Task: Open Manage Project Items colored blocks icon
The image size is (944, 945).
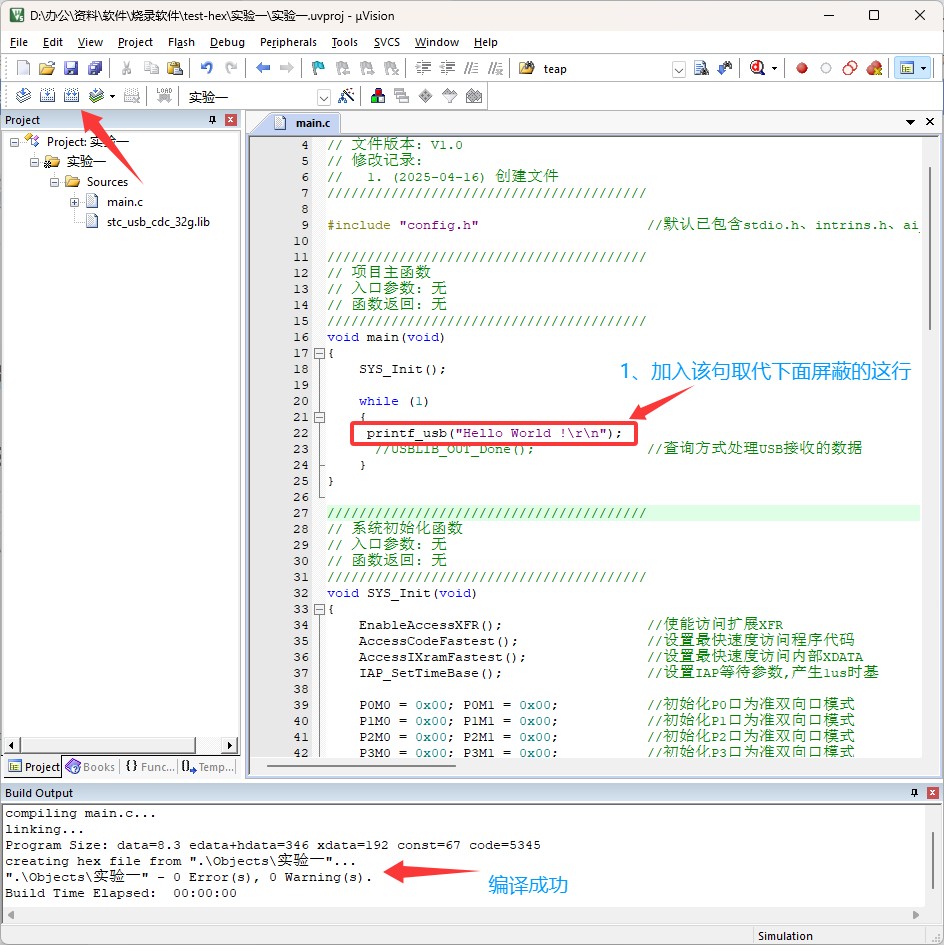Action: [x=378, y=96]
